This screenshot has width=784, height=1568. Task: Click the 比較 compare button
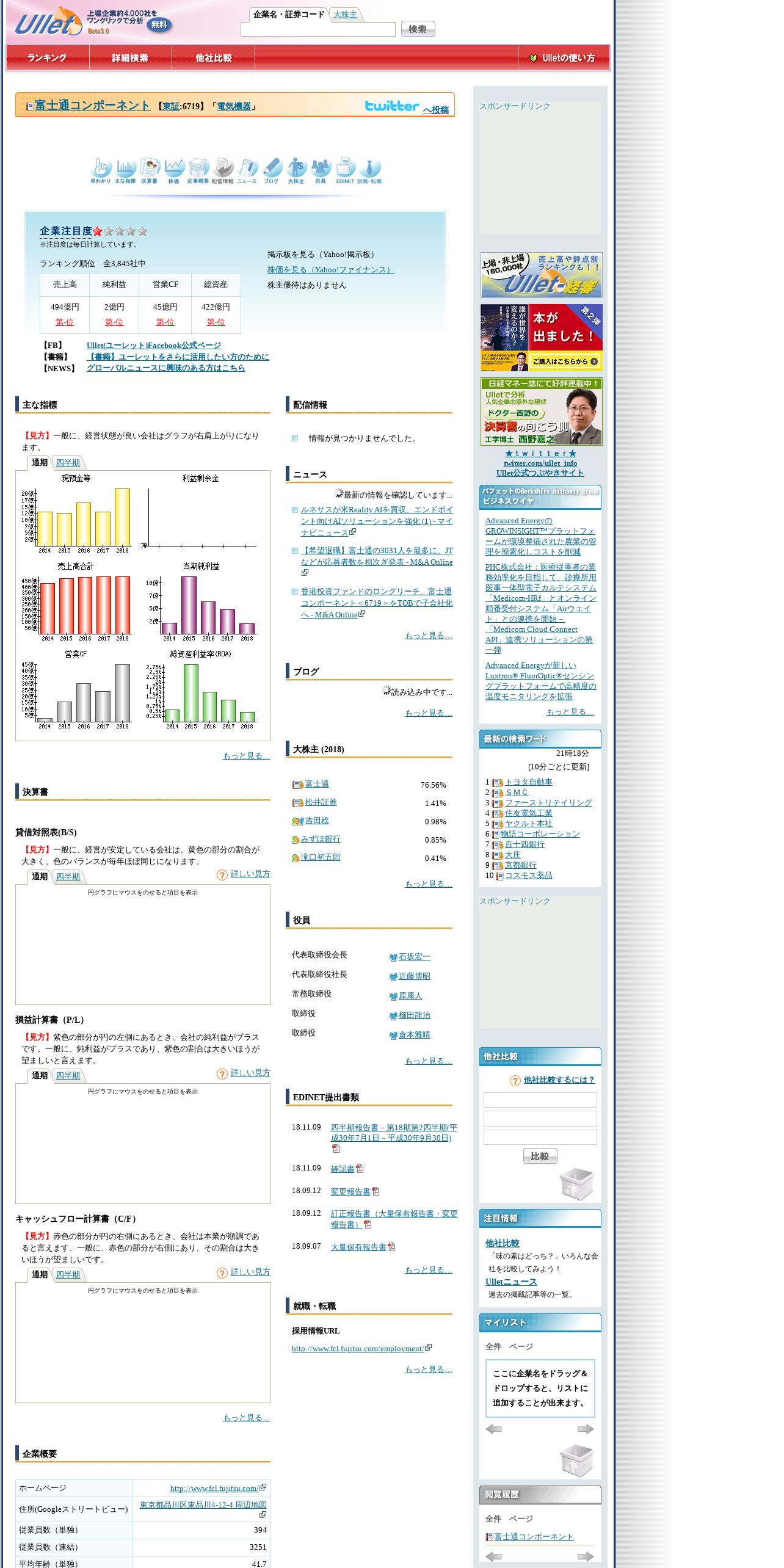(x=540, y=1156)
